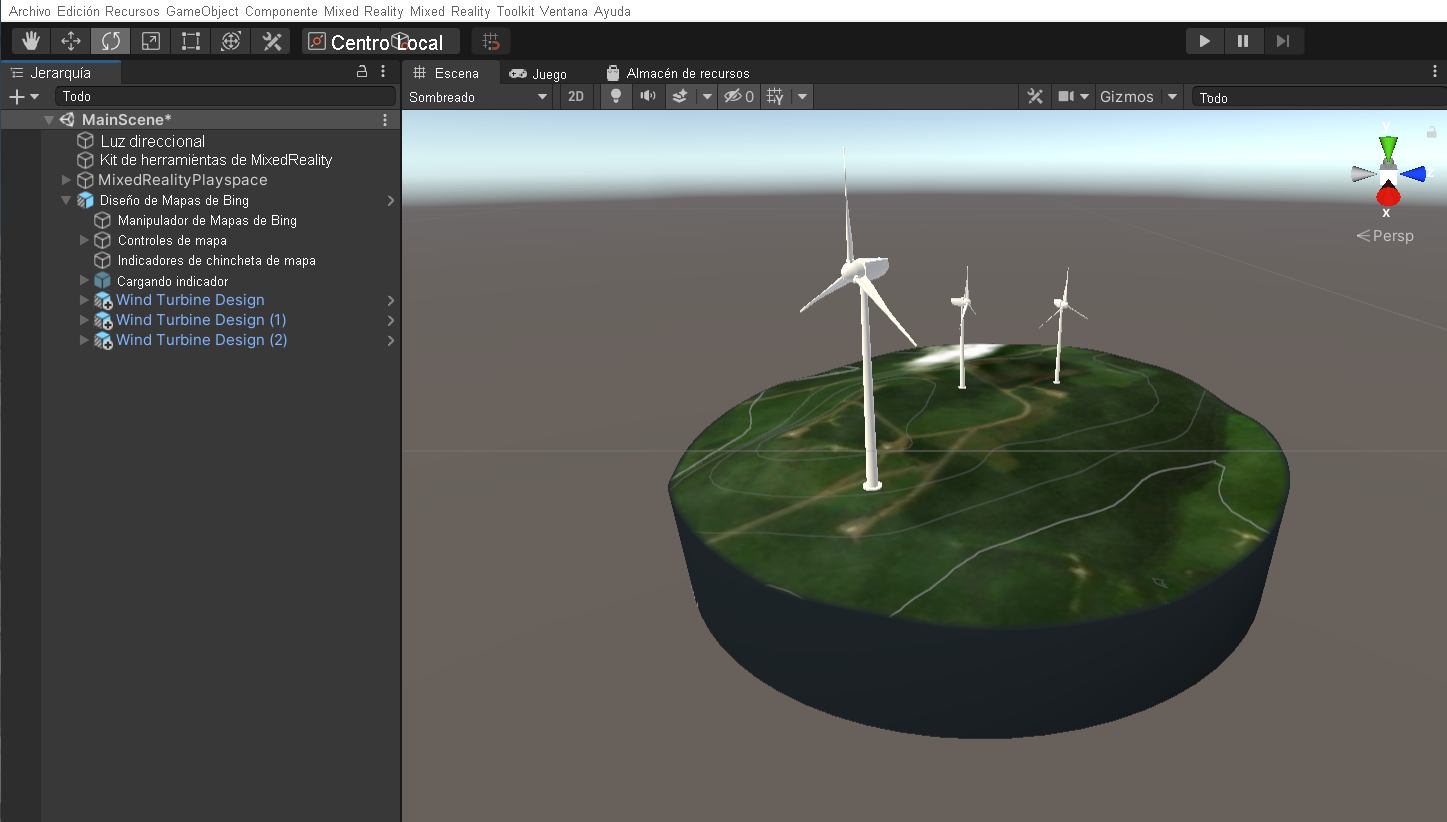Open custom editor tools
Image resolution: width=1447 pixels, height=822 pixels.
coord(271,41)
